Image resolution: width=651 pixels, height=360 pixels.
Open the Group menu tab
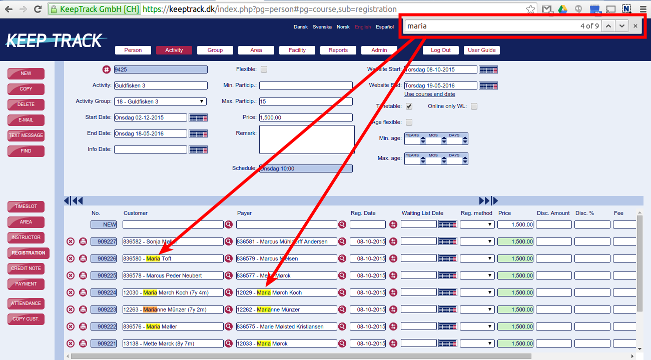(x=215, y=50)
